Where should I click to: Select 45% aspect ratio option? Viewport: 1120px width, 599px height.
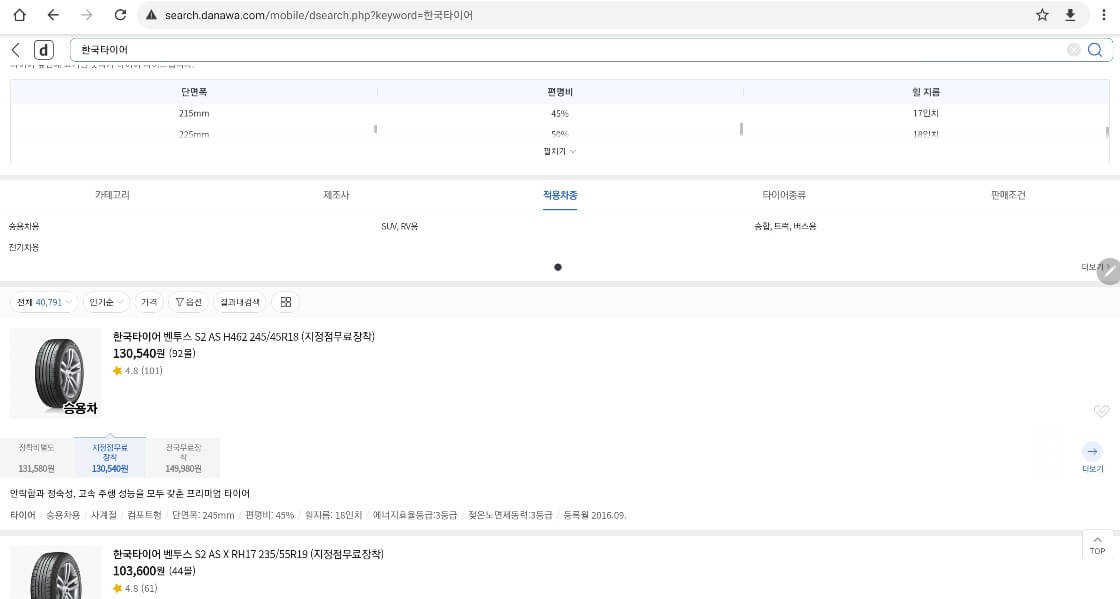tap(560, 114)
